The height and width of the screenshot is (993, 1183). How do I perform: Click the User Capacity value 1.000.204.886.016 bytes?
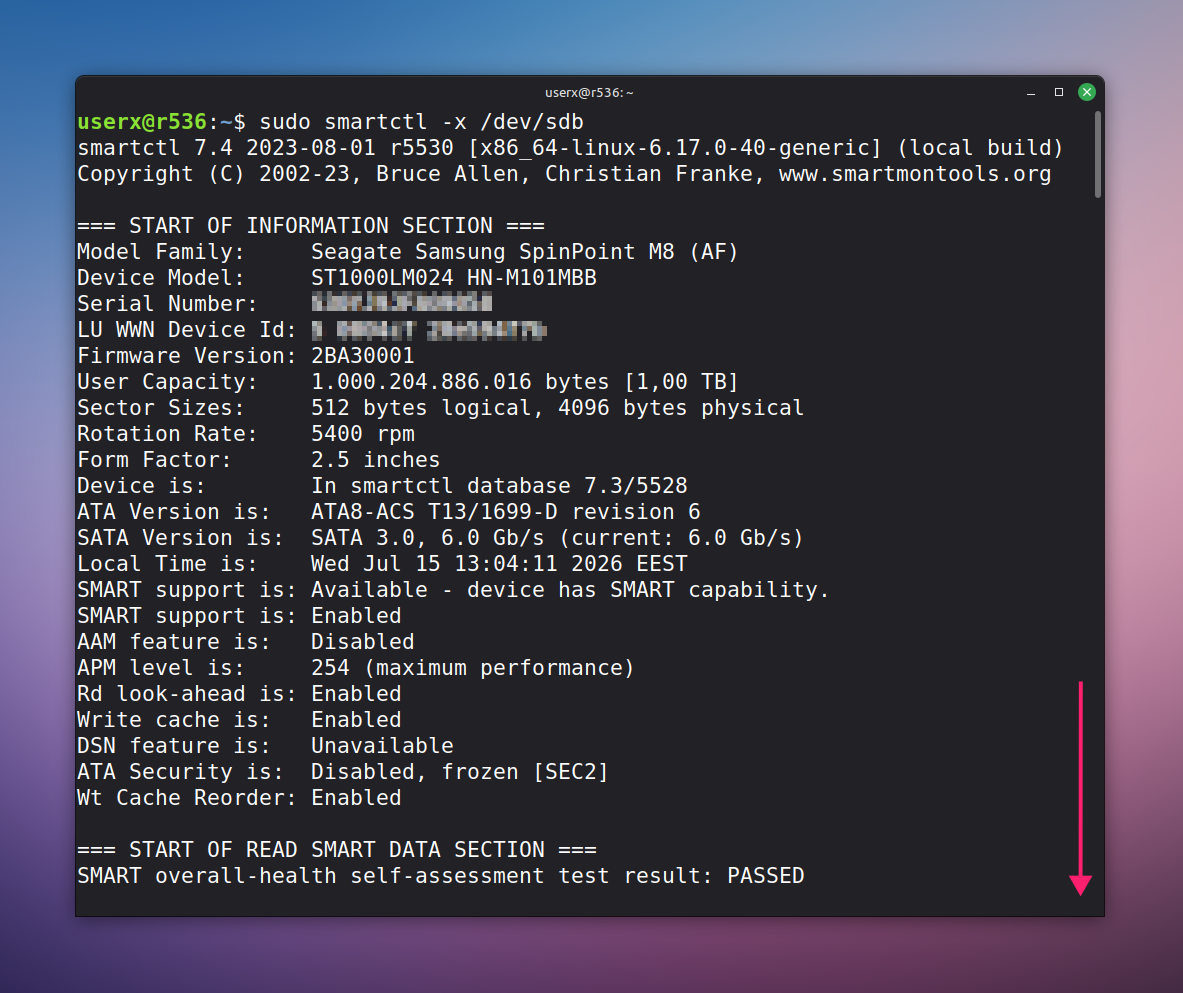click(459, 382)
